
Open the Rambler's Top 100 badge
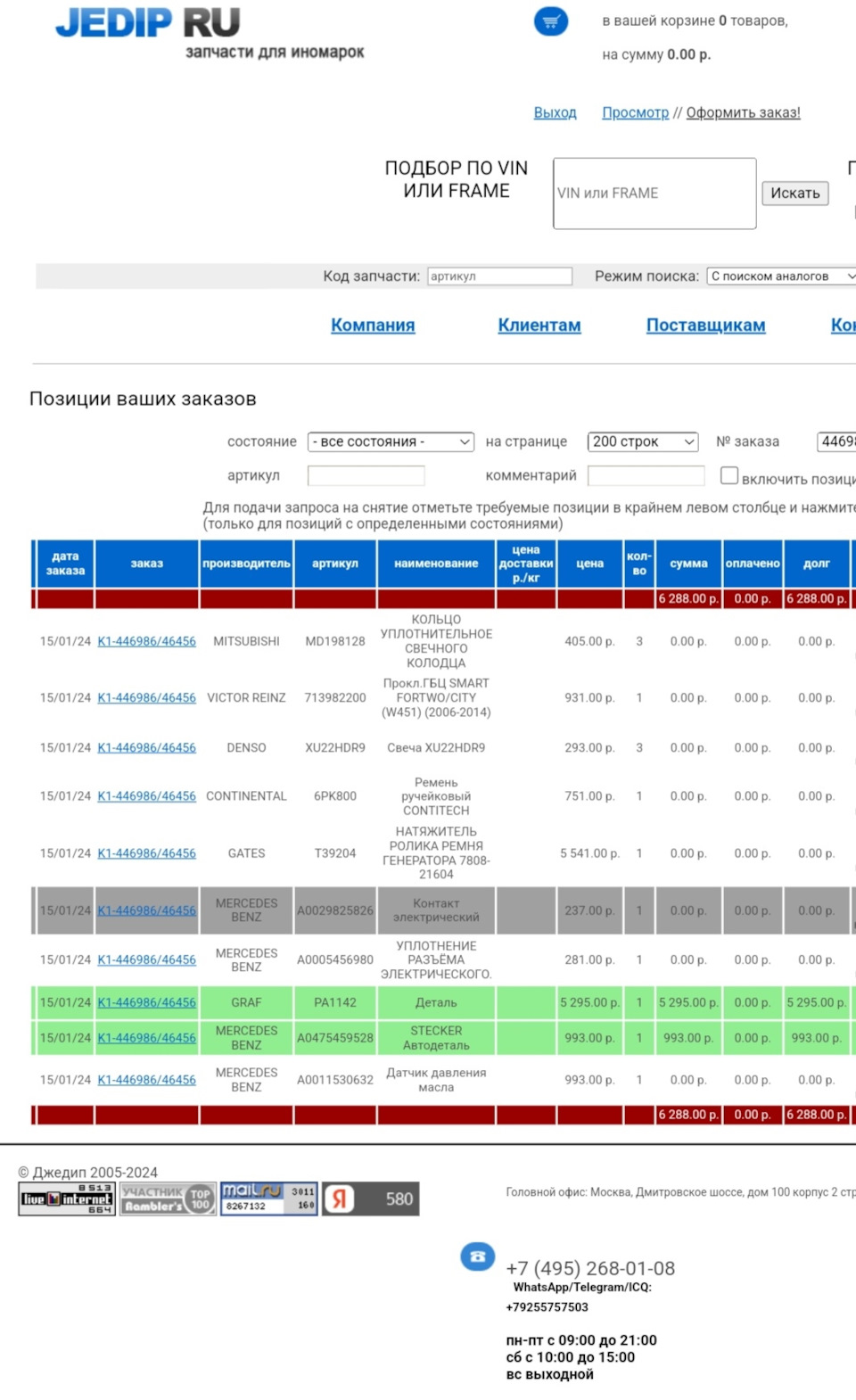click(x=169, y=1198)
